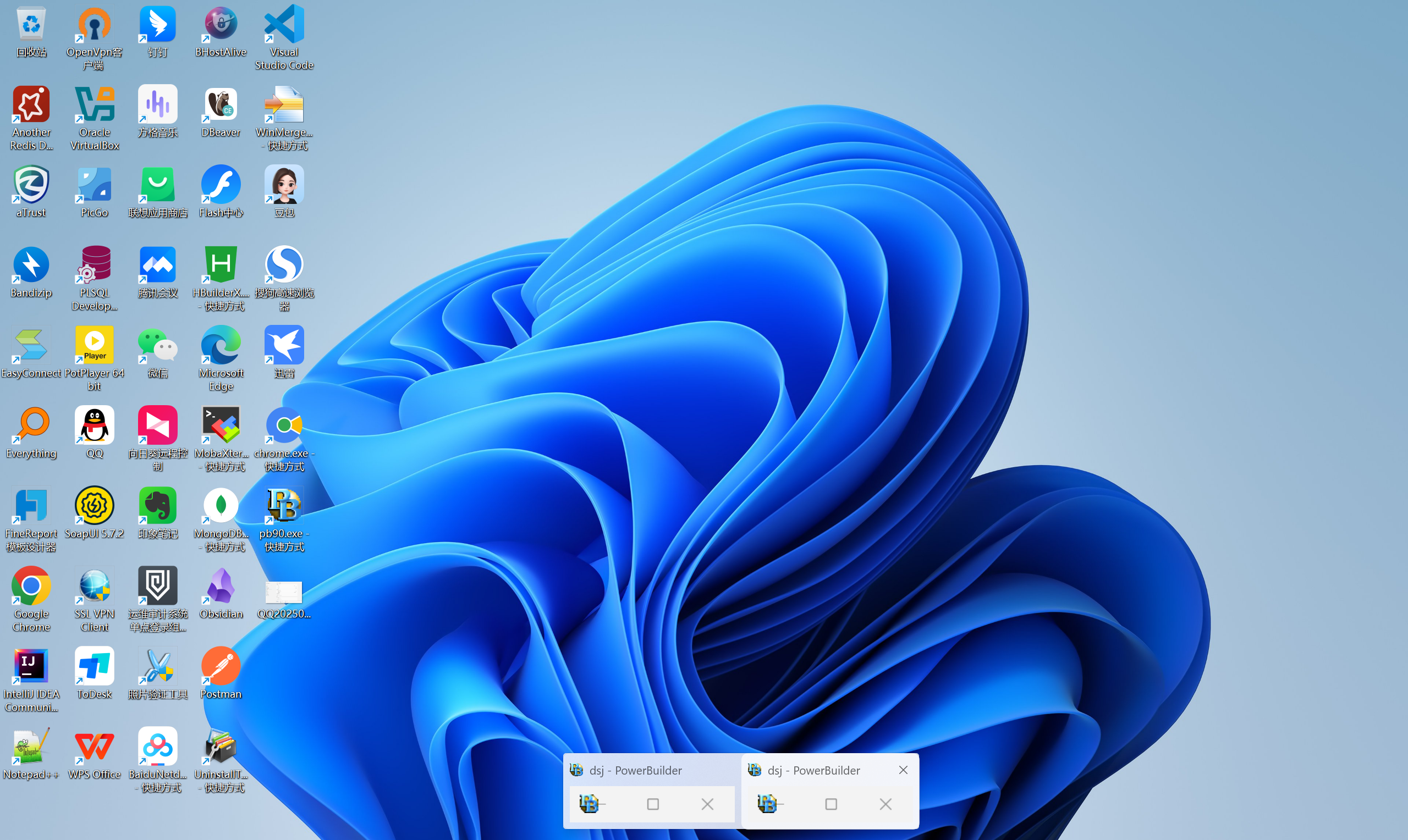Viewport: 1408px width, 840px height.
Task: Click the QQ20250 image file thumbnail
Action: 284,592
